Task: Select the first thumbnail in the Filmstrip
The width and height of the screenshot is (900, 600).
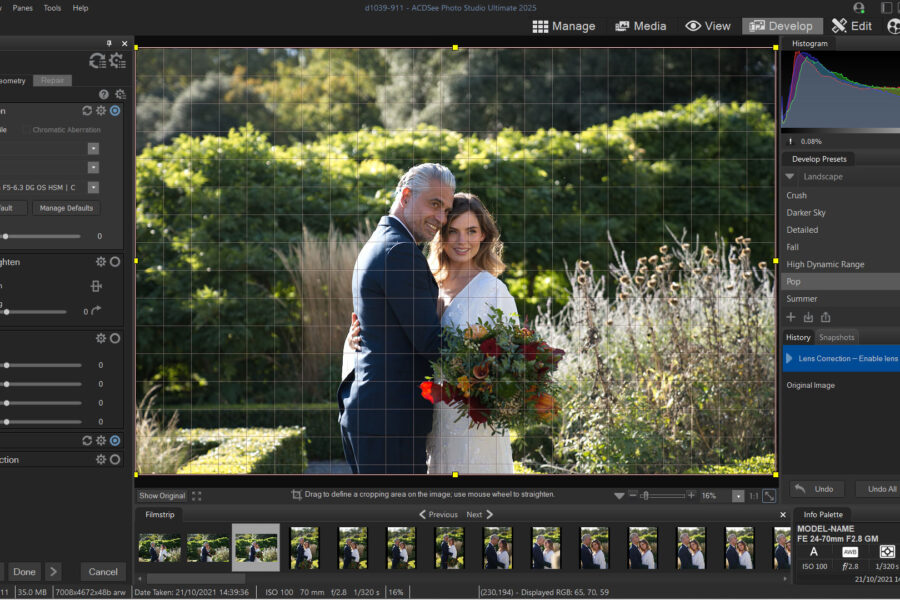Action: click(159, 548)
